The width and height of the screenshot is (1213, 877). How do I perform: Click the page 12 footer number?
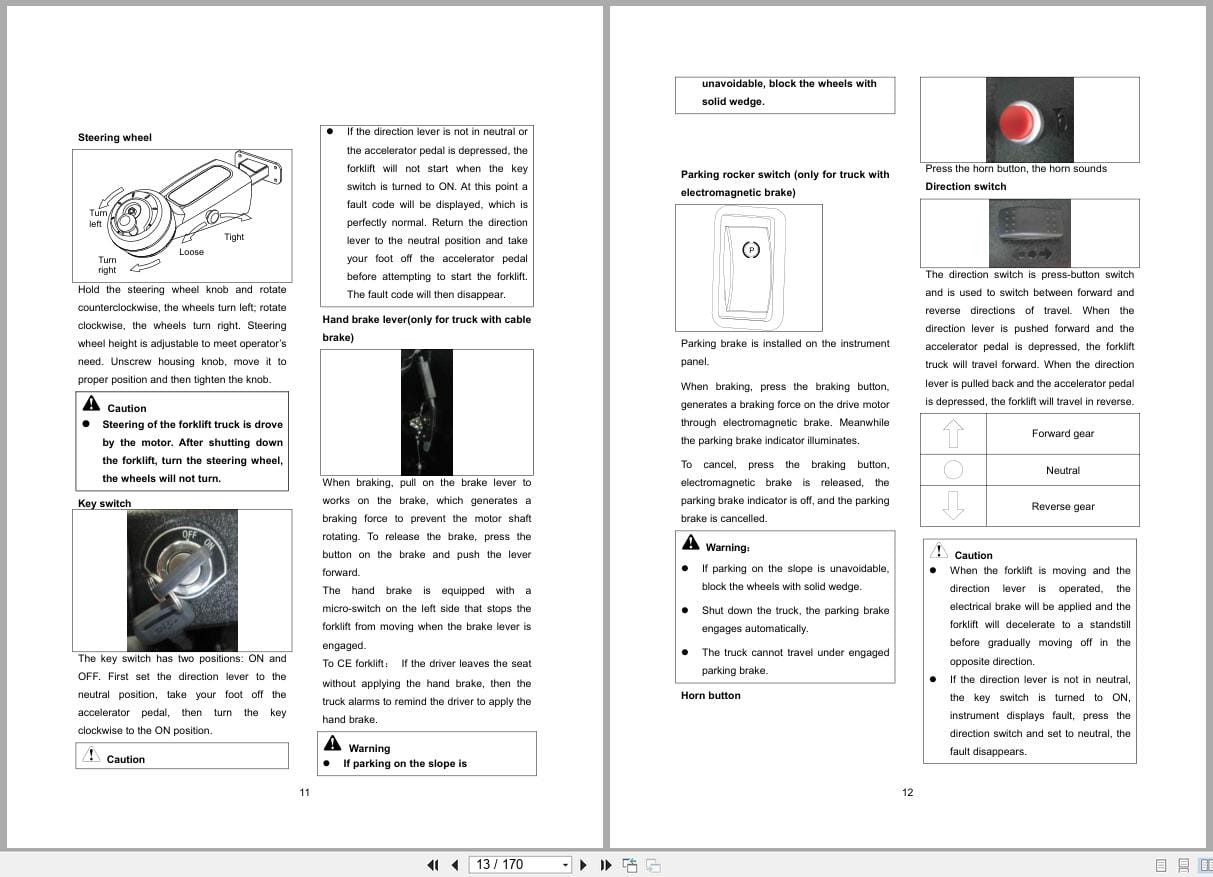tap(907, 792)
